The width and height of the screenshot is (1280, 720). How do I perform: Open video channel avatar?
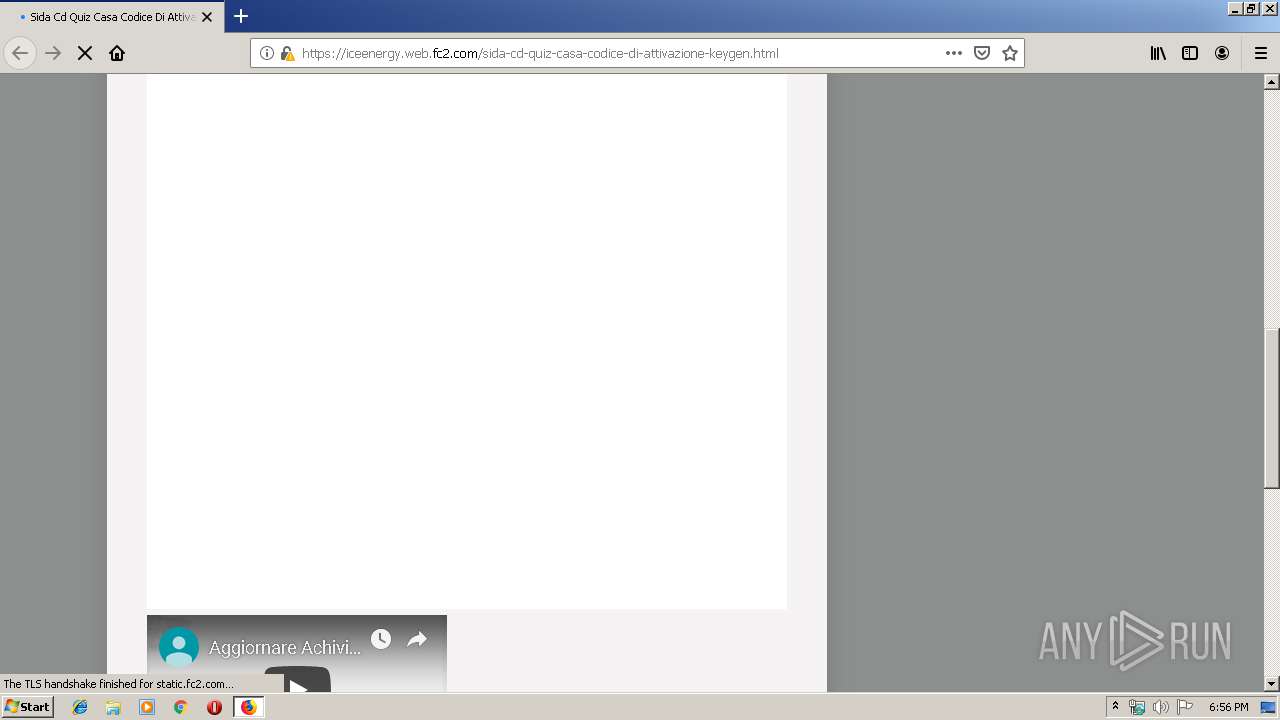[179, 647]
